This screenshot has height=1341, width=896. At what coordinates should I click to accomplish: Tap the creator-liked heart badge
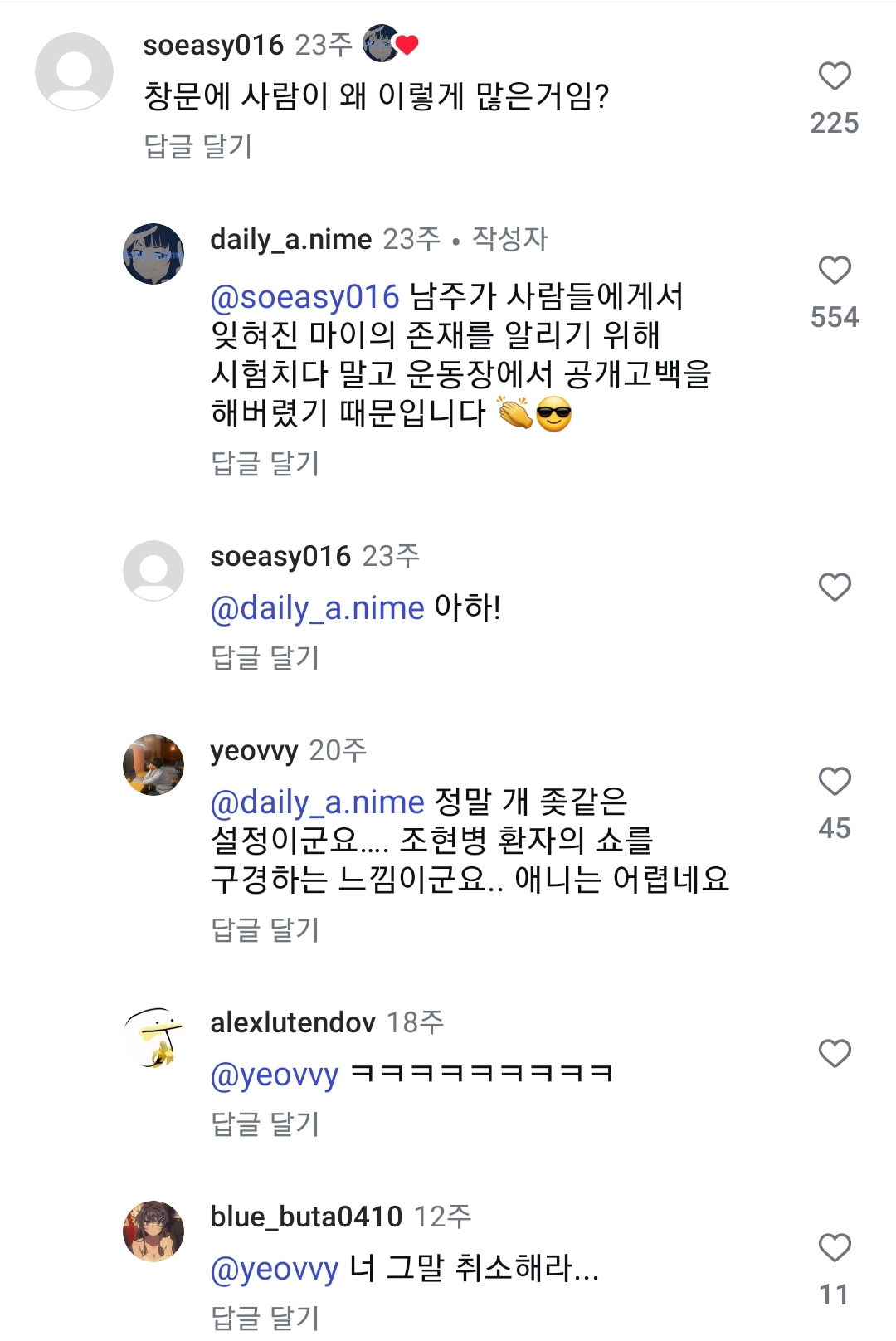(391, 44)
